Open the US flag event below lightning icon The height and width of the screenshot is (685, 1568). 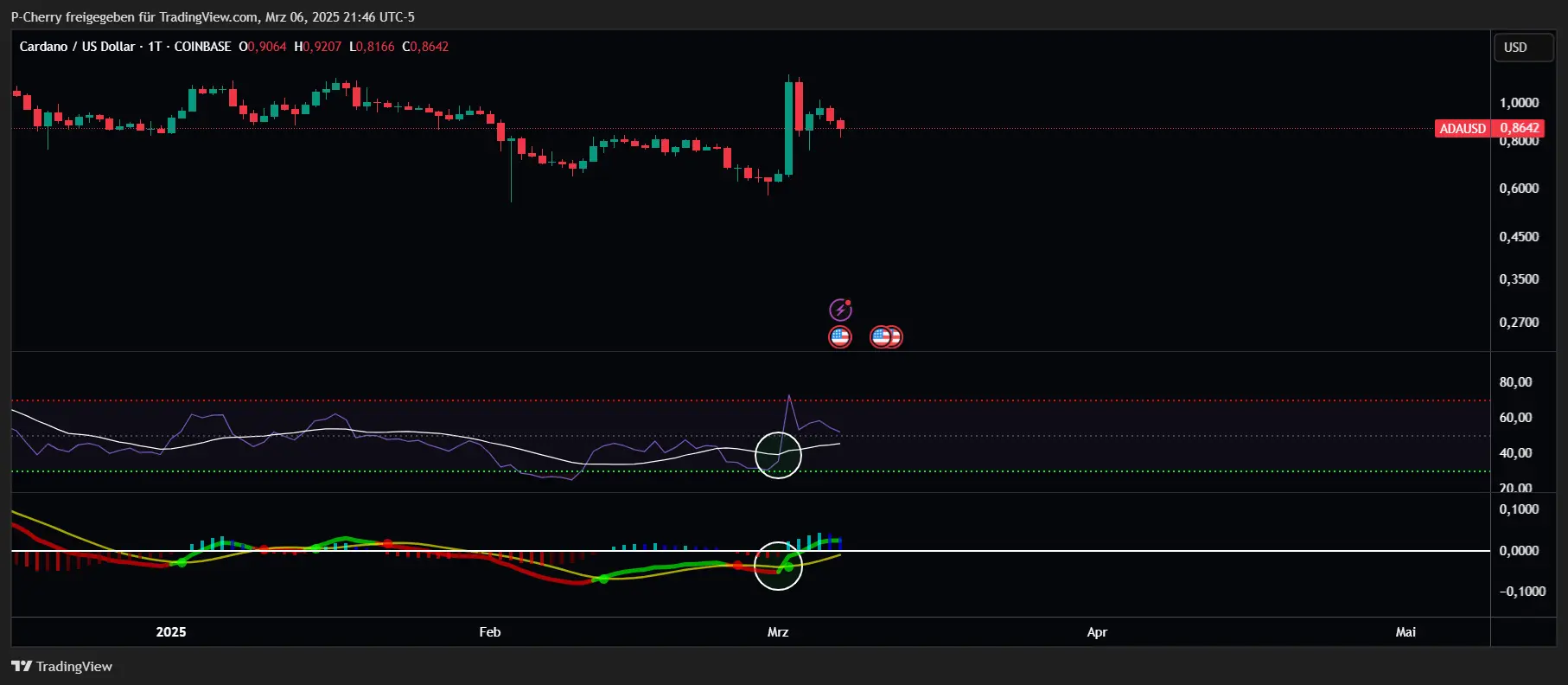click(840, 336)
